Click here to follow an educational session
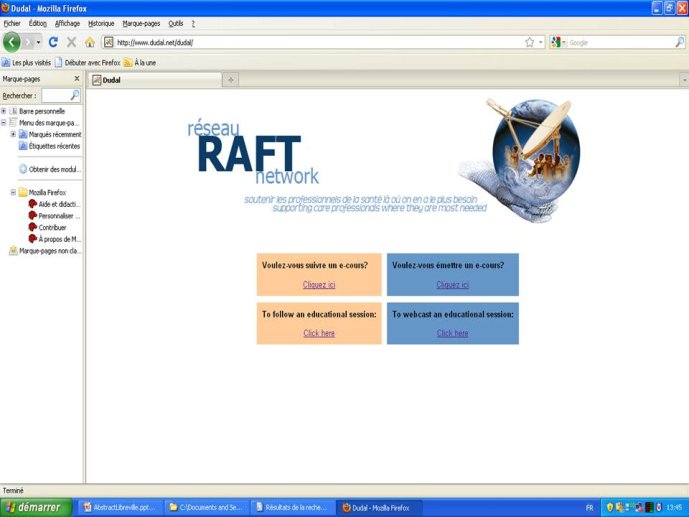The height and width of the screenshot is (517, 689). tap(319, 333)
